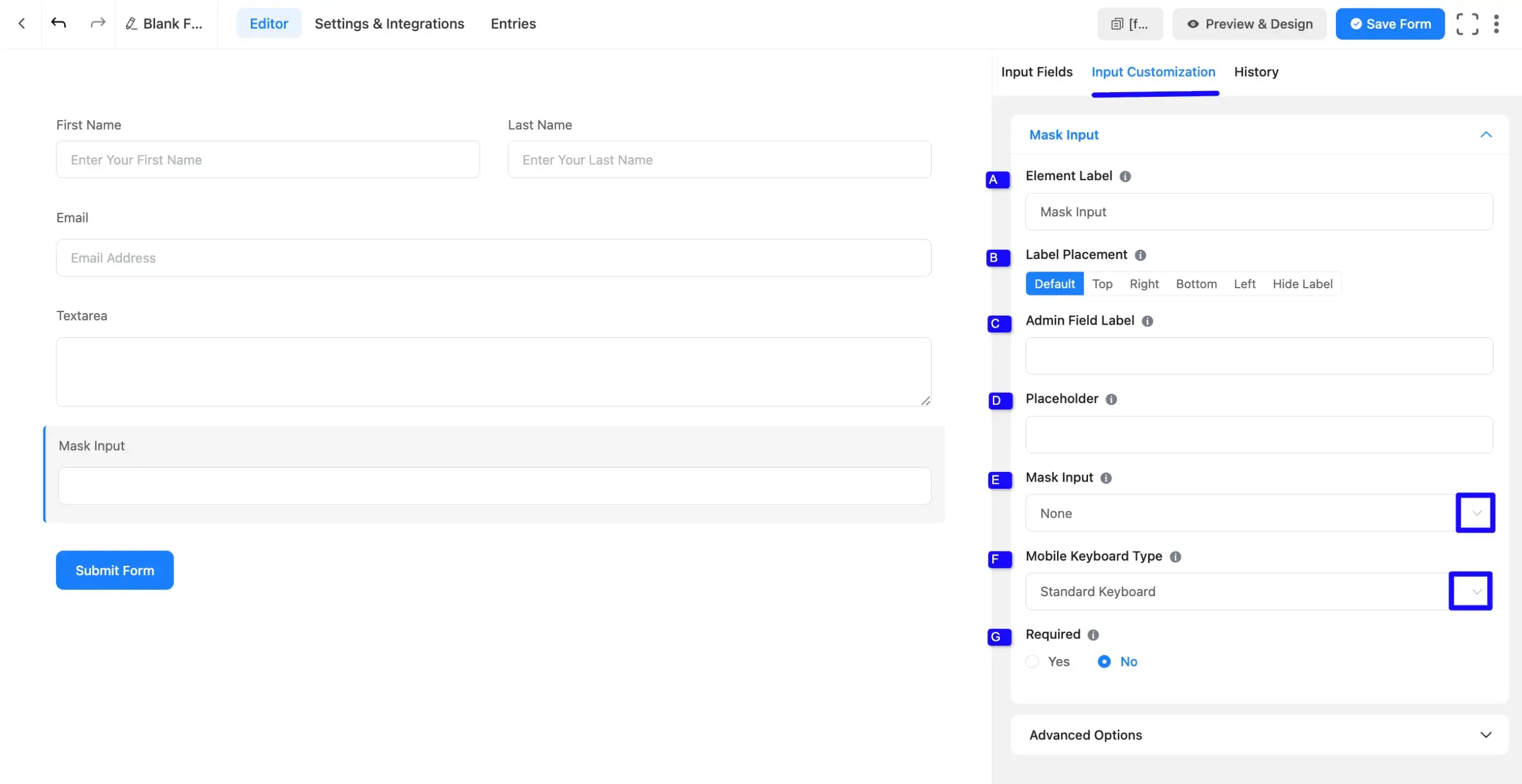Click the back chevron icon
1522x784 pixels.
click(21, 23)
